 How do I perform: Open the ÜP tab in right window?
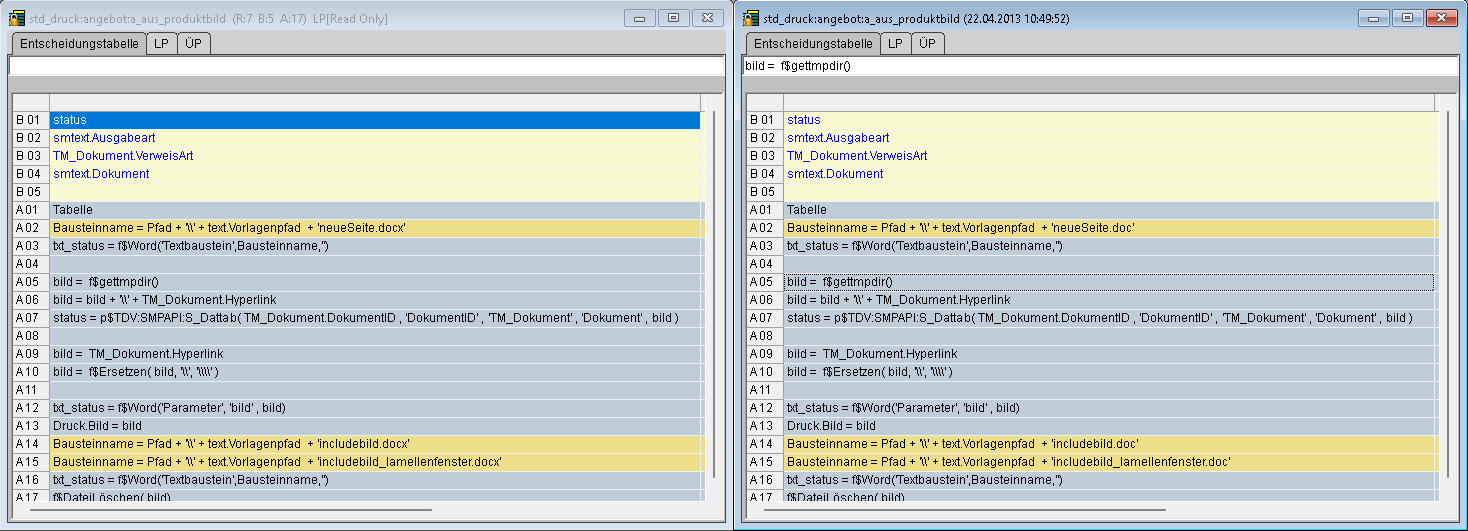(x=928, y=44)
